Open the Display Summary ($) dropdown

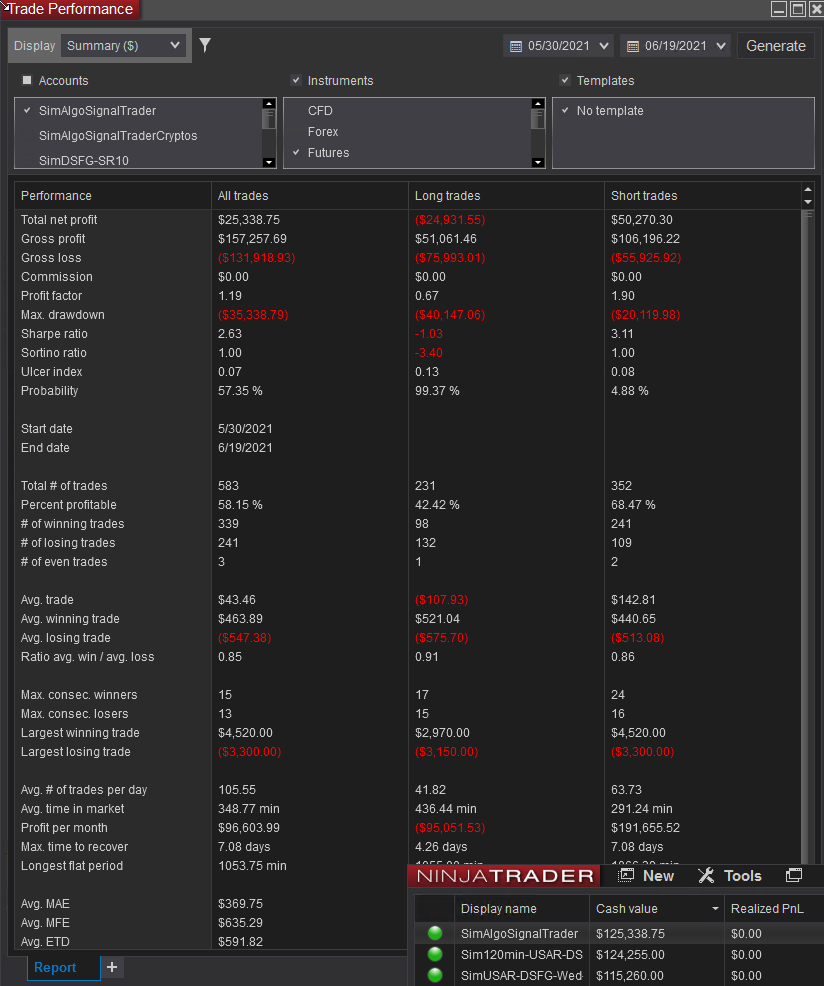pyautogui.click(x=123, y=45)
